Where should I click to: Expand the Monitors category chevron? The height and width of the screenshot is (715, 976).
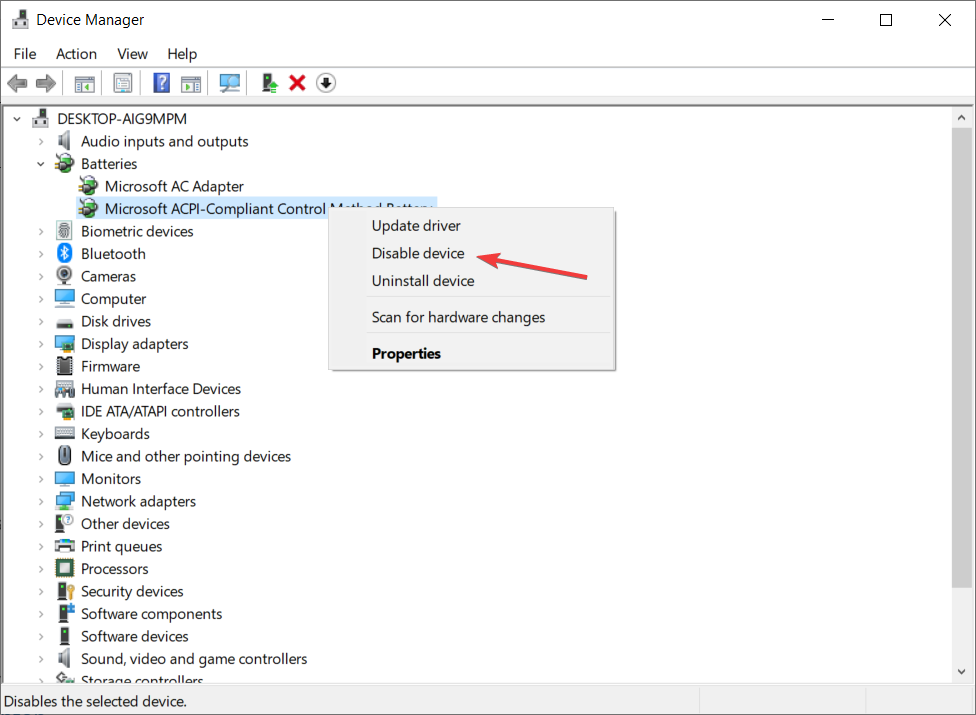pos(41,479)
